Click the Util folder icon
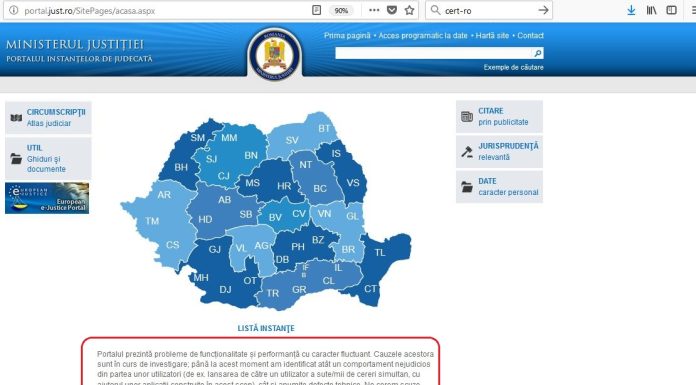Screen dimensions: 696x385 tap(16, 159)
